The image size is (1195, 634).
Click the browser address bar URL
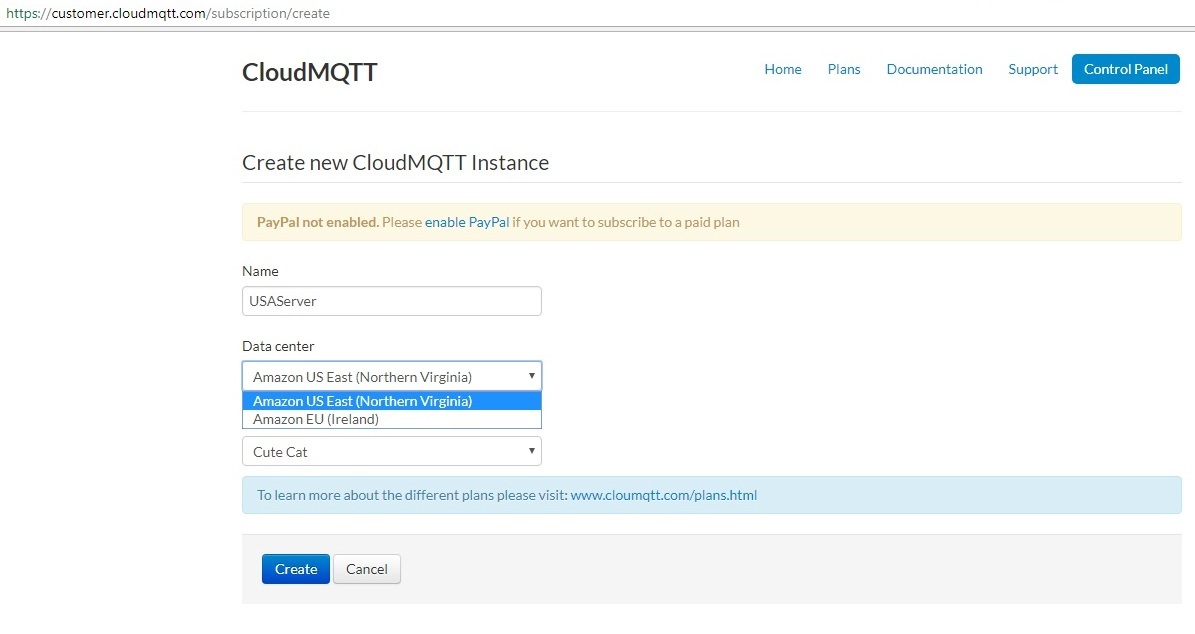(168, 14)
